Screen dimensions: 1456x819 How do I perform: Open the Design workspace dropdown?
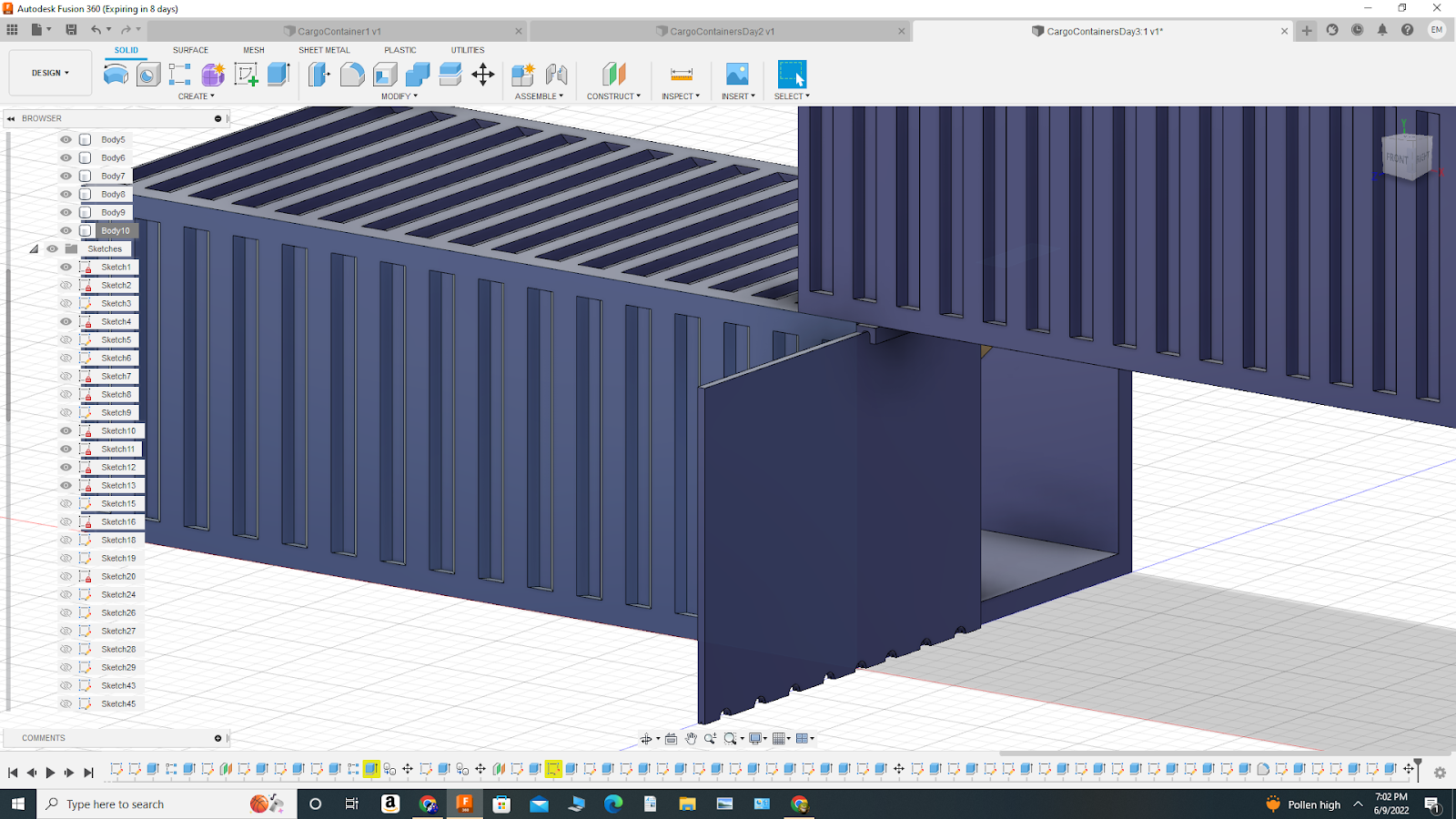coord(49,73)
